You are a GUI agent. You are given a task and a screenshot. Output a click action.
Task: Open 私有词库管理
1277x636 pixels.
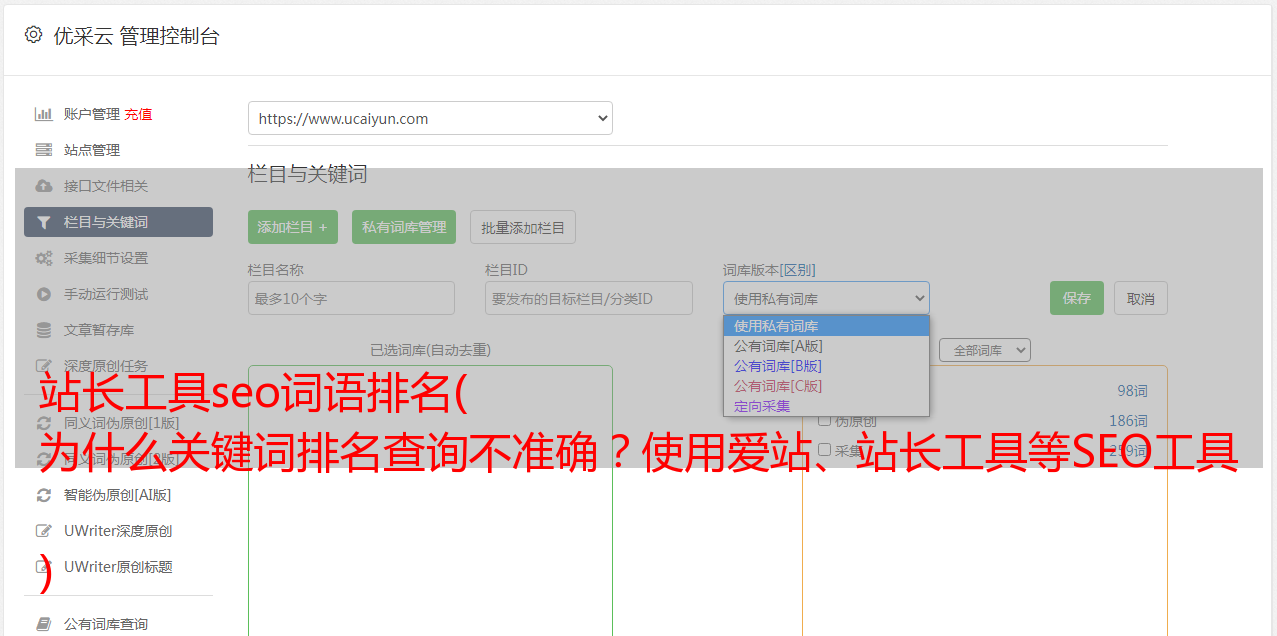pos(404,227)
